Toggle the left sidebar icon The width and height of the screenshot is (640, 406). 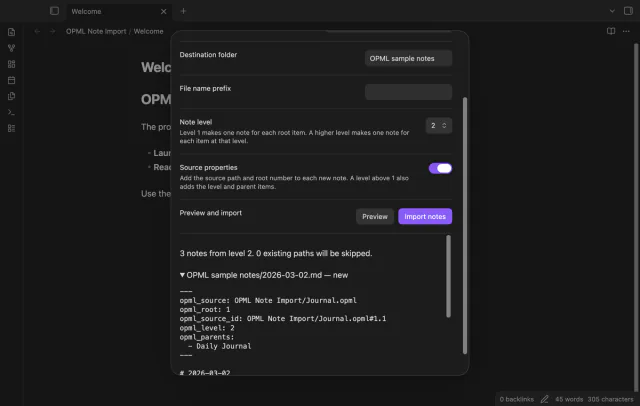[54, 11]
